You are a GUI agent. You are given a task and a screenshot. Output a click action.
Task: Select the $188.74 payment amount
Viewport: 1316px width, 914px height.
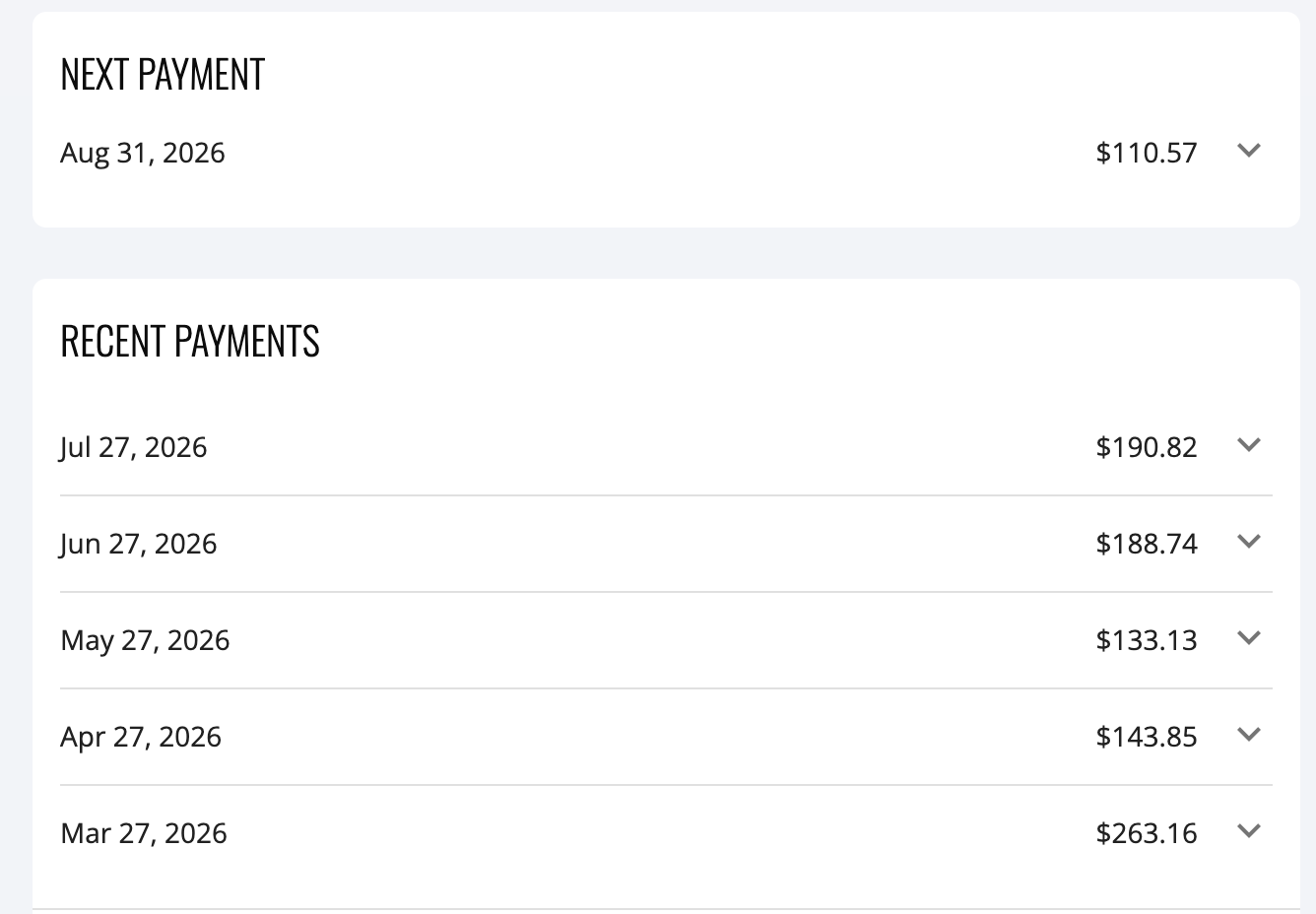coord(1147,544)
